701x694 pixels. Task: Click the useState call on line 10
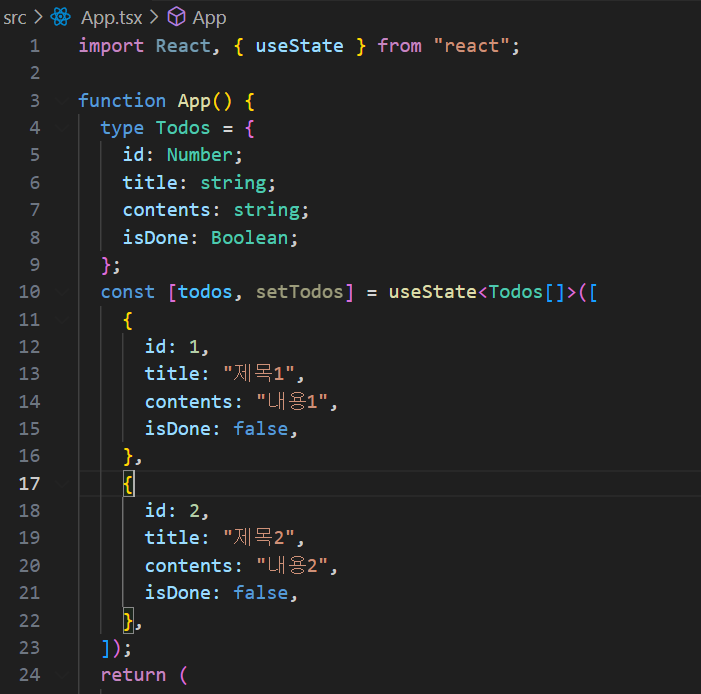433,292
